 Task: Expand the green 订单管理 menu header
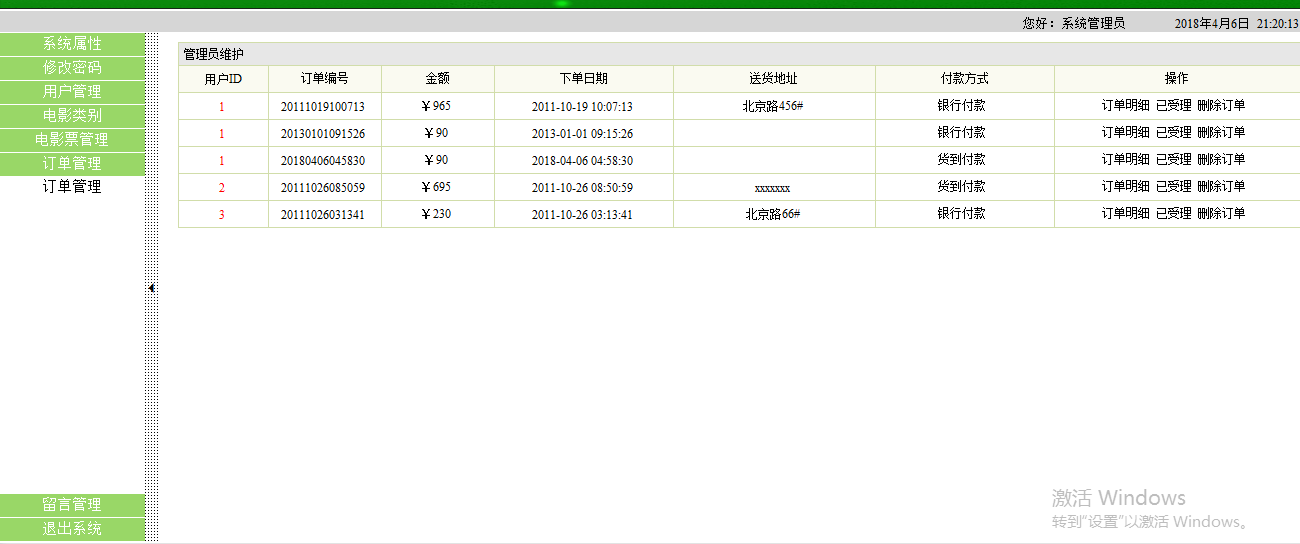[72, 164]
